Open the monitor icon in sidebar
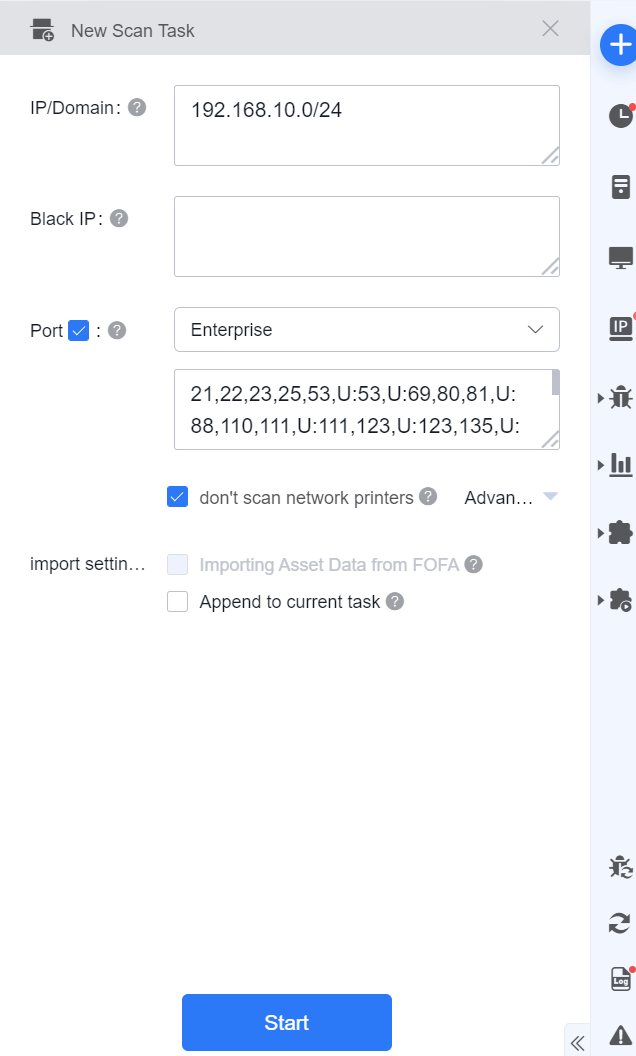The height and width of the screenshot is (1056, 636). click(620, 257)
